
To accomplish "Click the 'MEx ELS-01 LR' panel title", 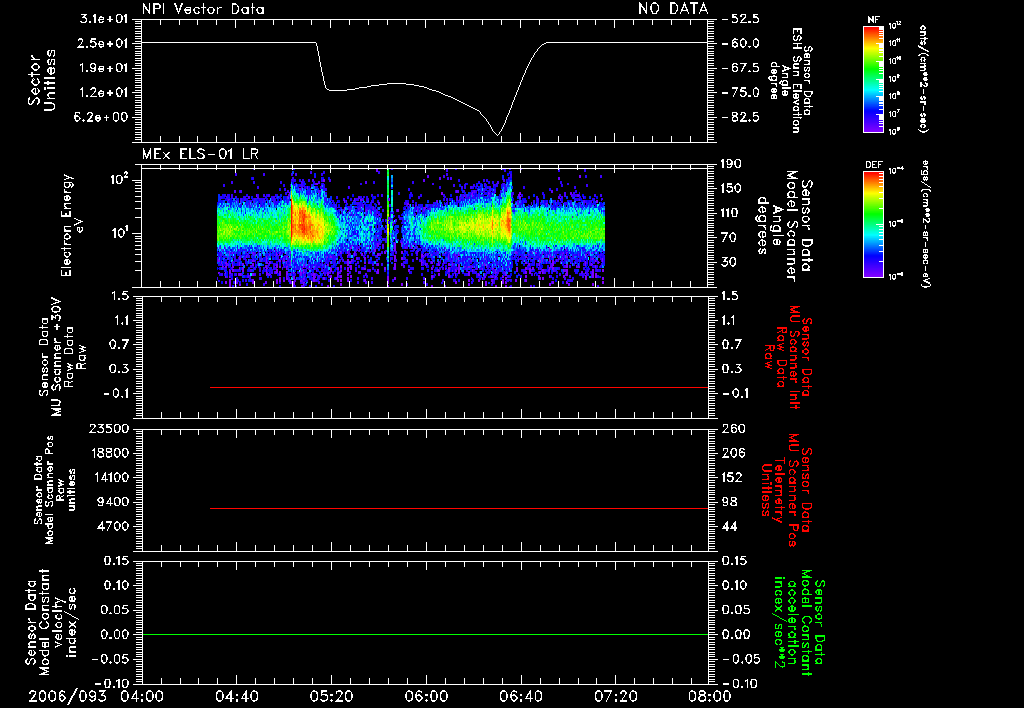I will coord(200,155).
